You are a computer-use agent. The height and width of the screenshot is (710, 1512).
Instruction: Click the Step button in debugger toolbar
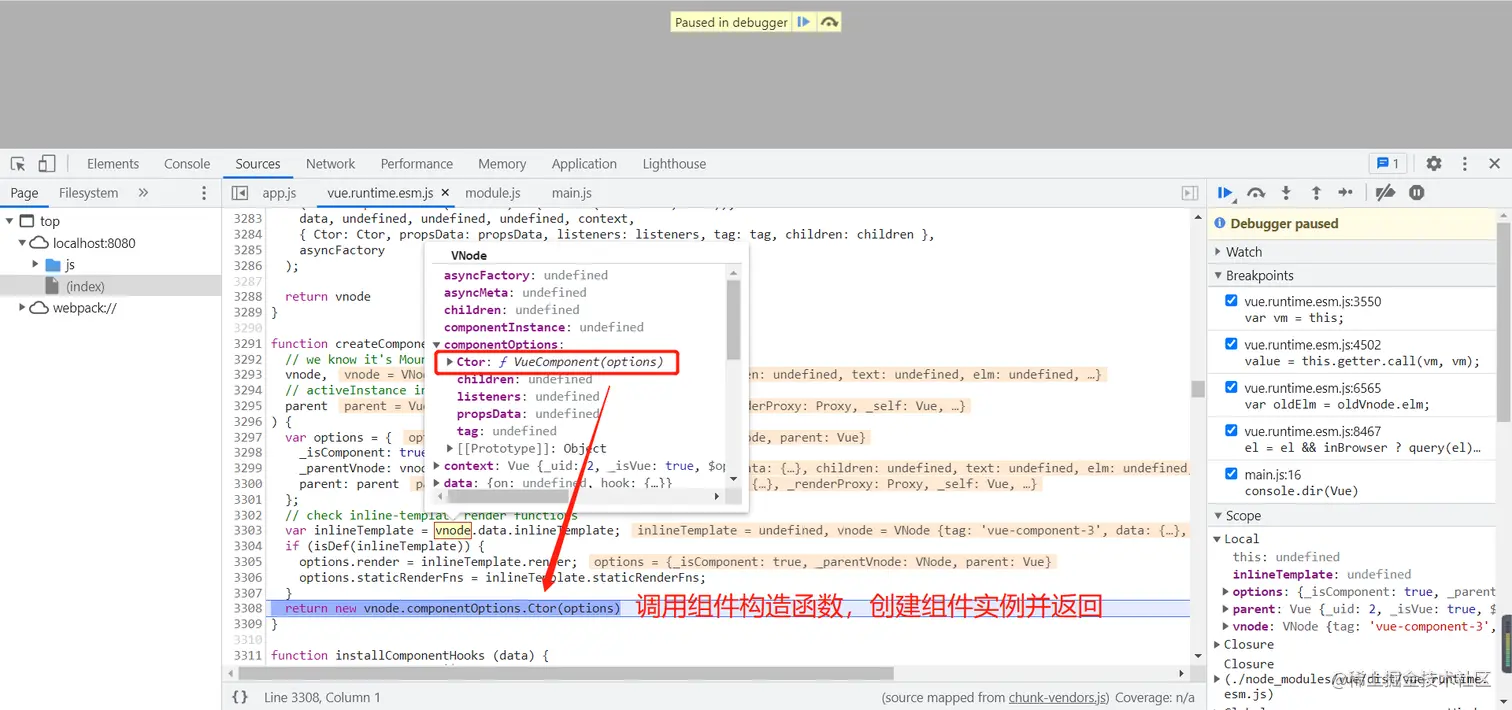[1346, 193]
